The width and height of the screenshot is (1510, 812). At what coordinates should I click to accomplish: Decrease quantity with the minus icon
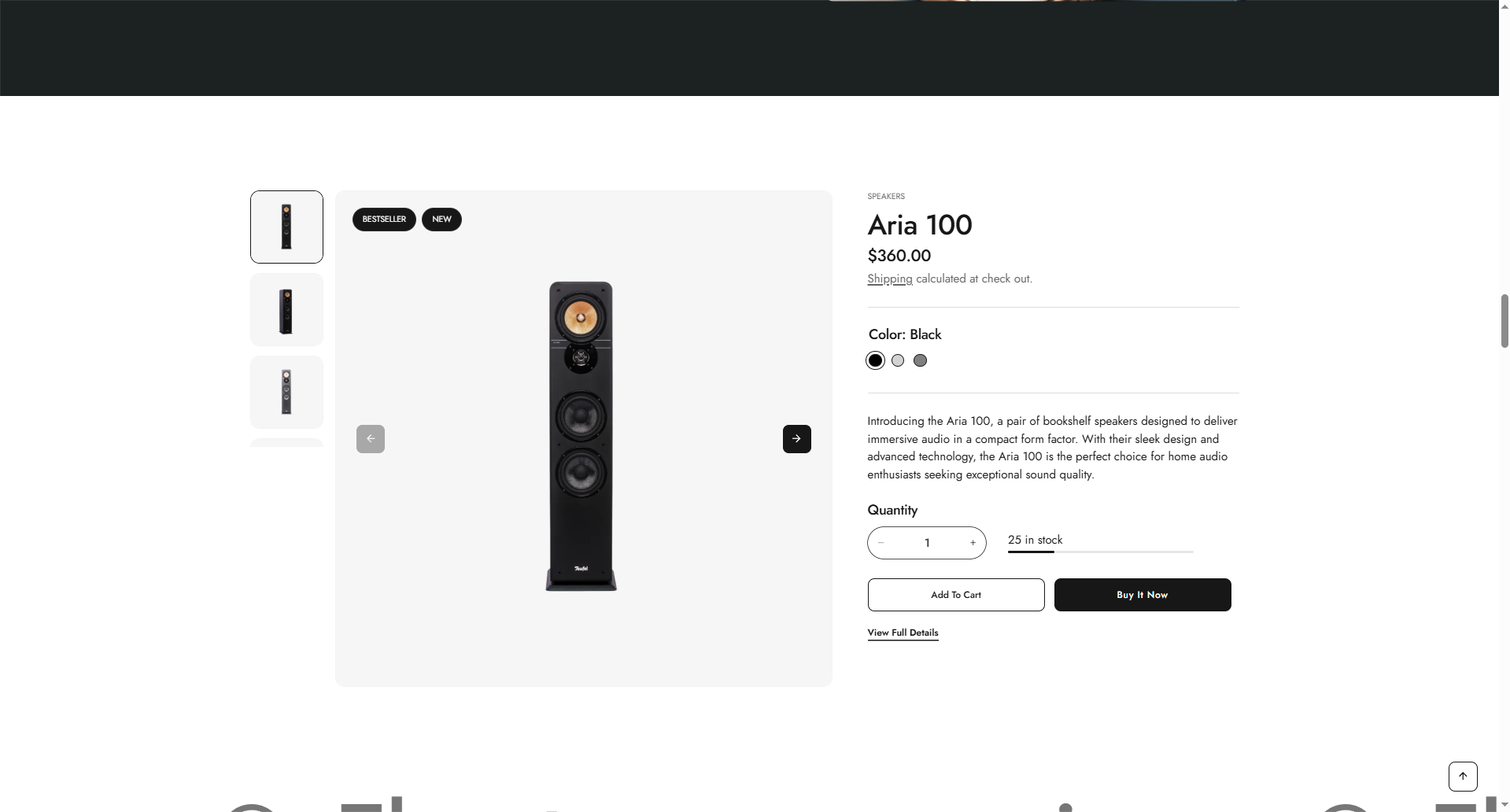pyautogui.click(x=881, y=543)
